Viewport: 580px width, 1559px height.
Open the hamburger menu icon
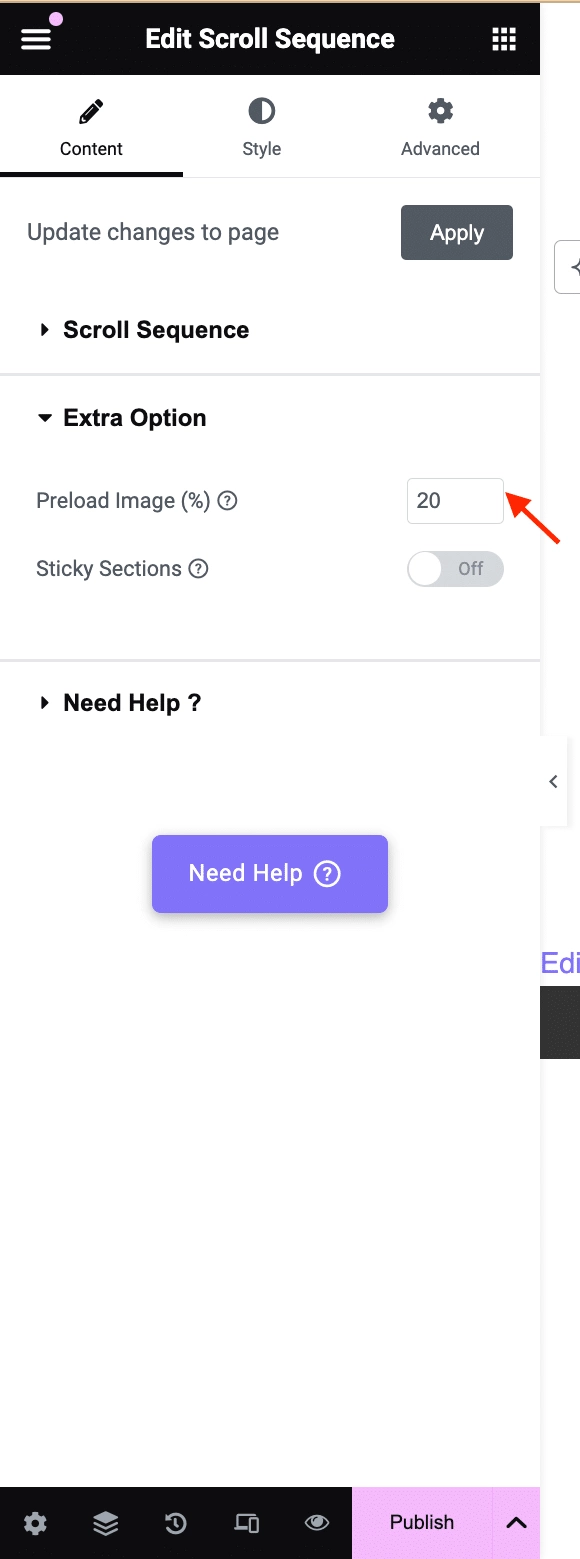pos(35,39)
